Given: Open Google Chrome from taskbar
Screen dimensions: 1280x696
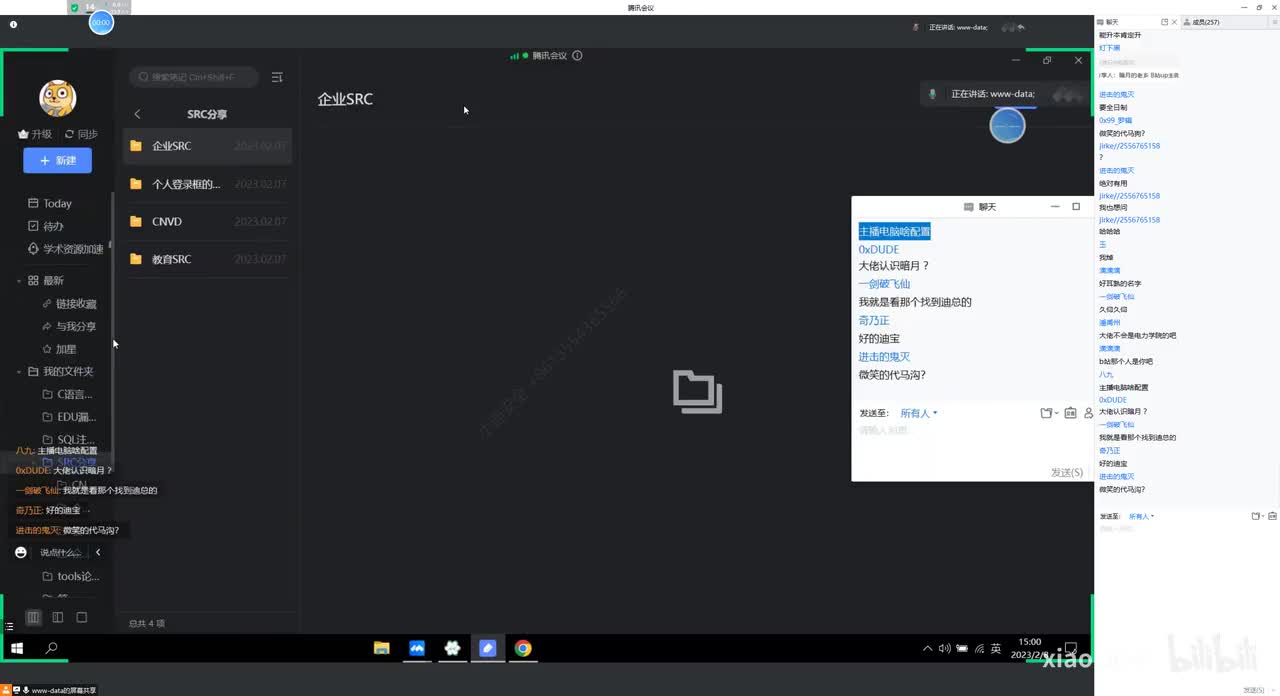Looking at the screenshot, I should 523,648.
